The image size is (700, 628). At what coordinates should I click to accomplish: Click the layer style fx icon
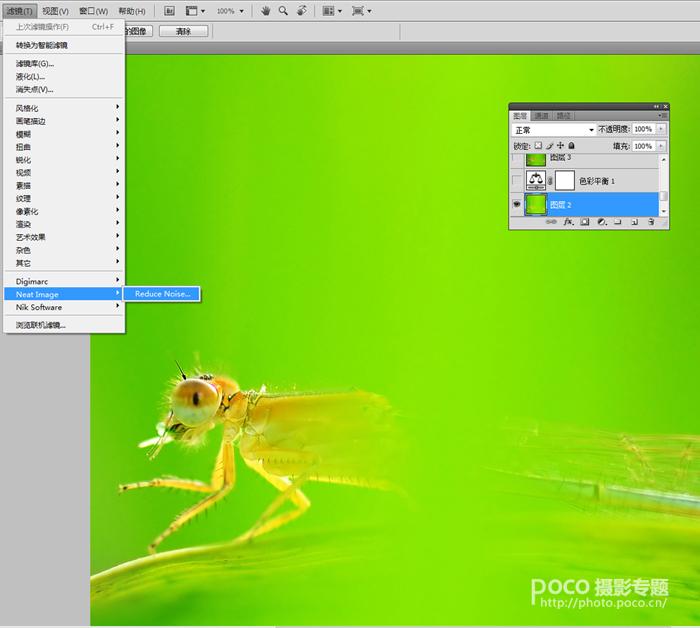tap(567, 223)
